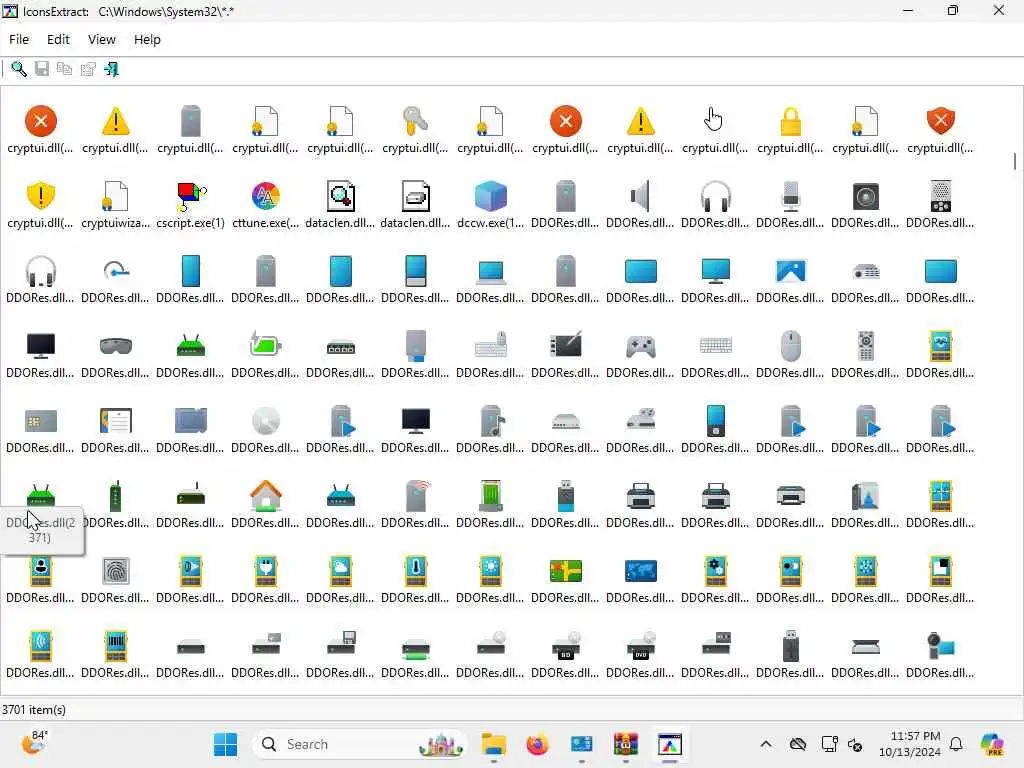The height and width of the screenshot is (768, 1024).
Task: Select the red shield with X icon
Action: coord(940,121)
